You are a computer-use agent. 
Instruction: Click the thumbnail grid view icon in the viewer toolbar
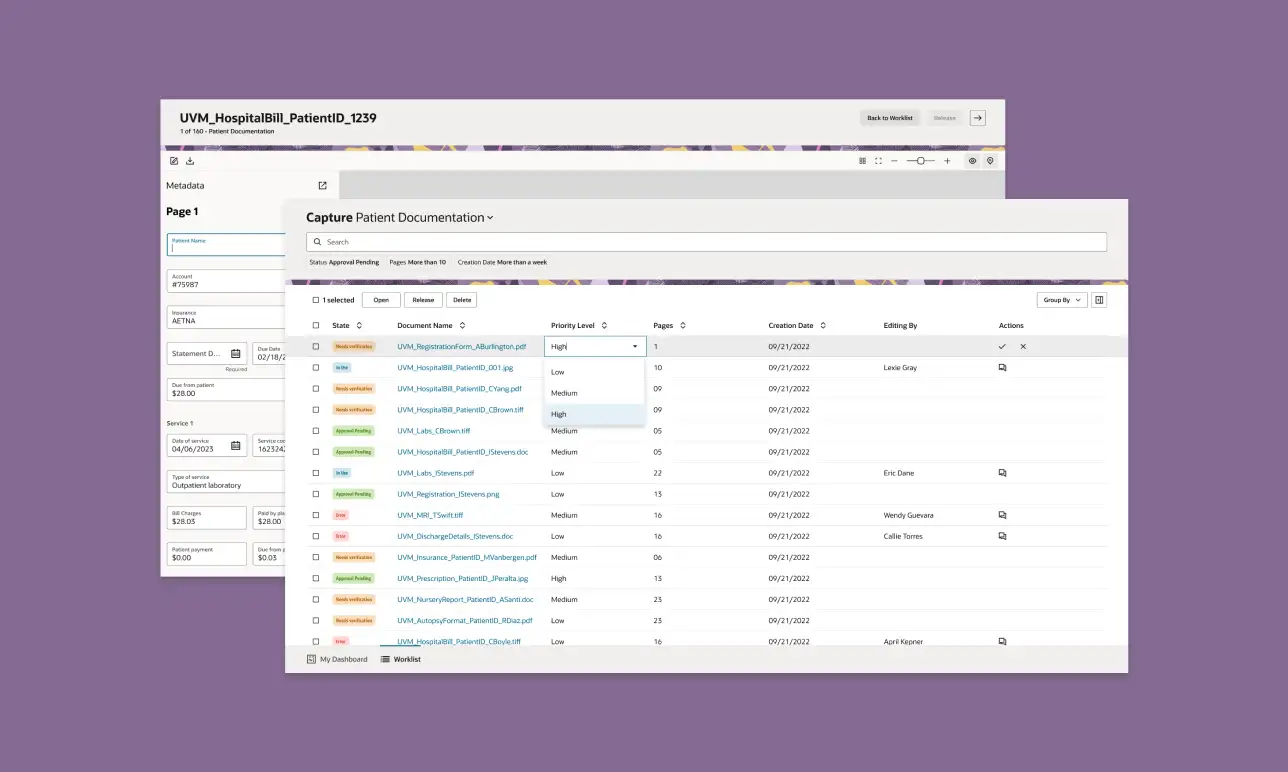[x=863, y=161]
